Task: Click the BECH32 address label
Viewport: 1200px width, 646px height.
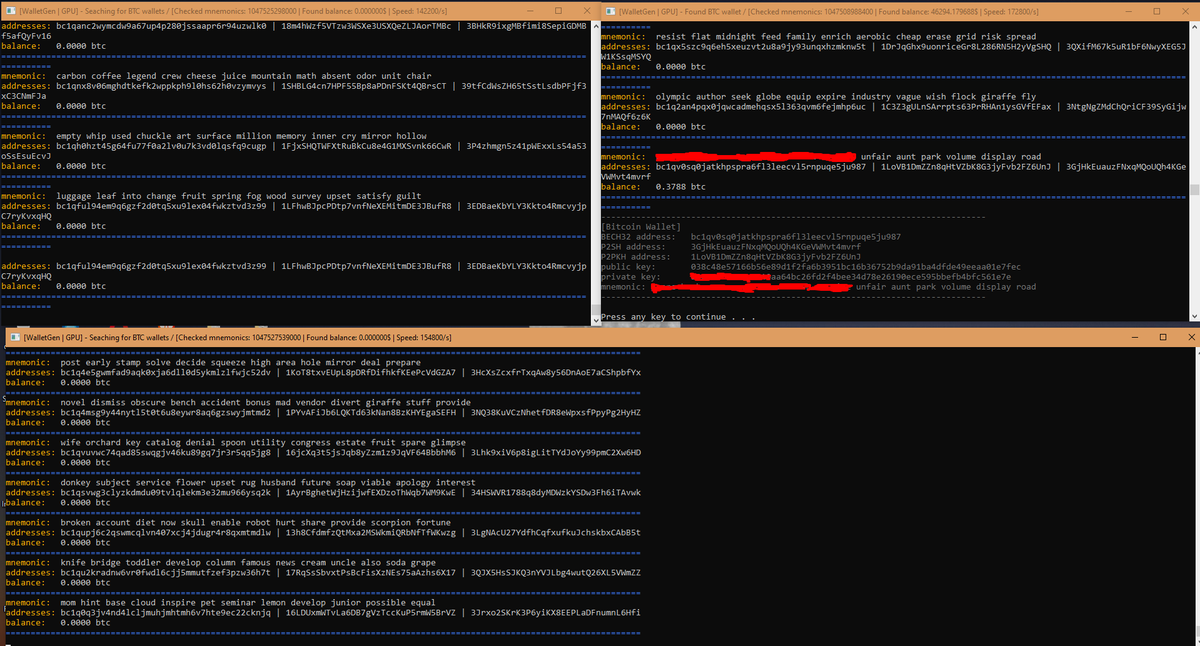Action: tap(639, 236)
